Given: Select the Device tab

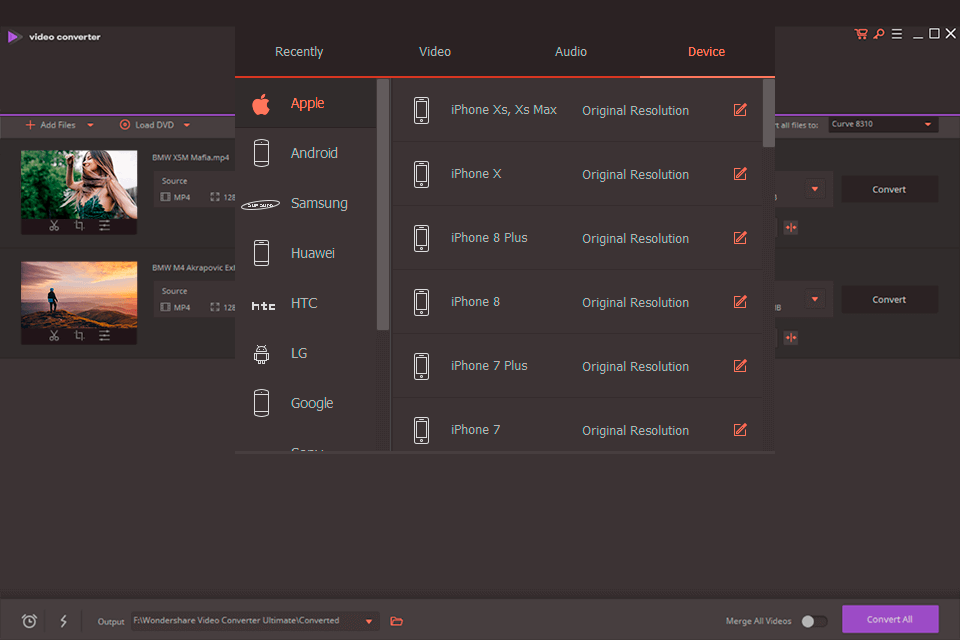Looking at the screenshot, I should (x=707, y=51).
